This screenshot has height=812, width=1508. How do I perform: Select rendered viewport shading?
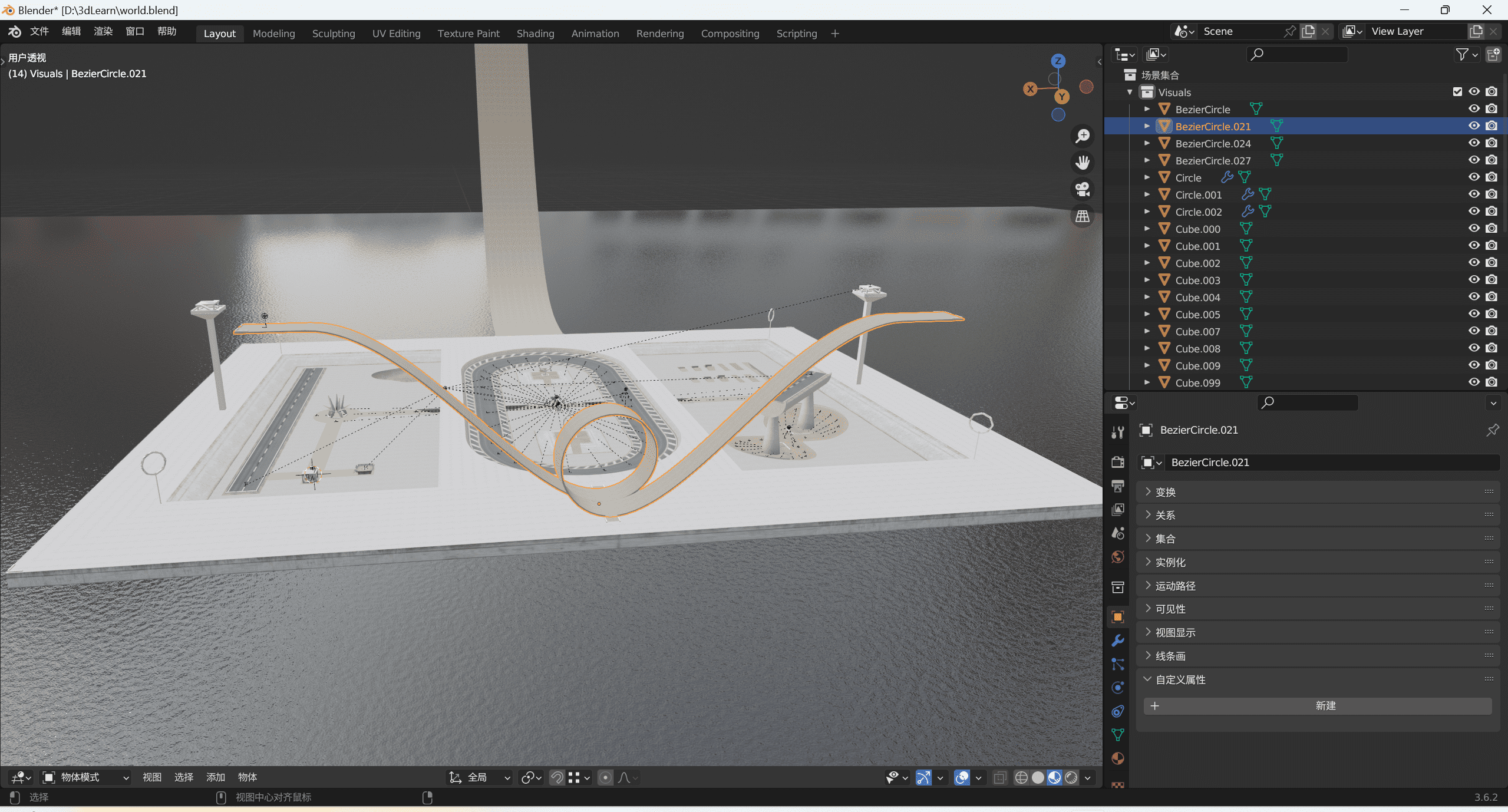click(1071, 778)
